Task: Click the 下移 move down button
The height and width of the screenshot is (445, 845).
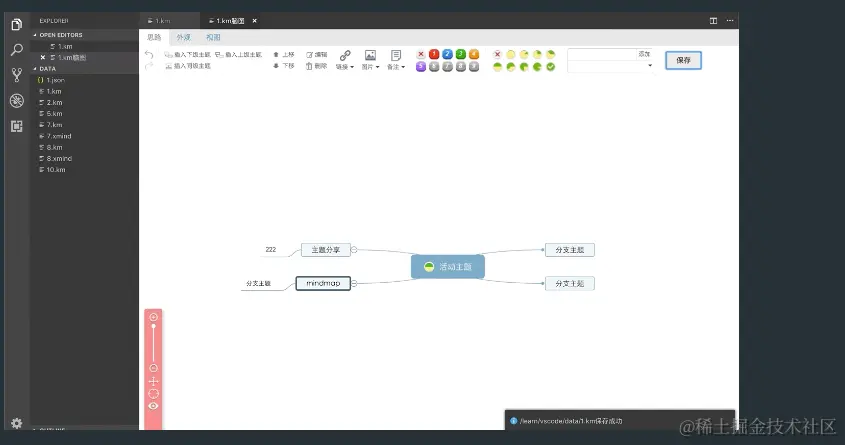Action: pos(283,66)
